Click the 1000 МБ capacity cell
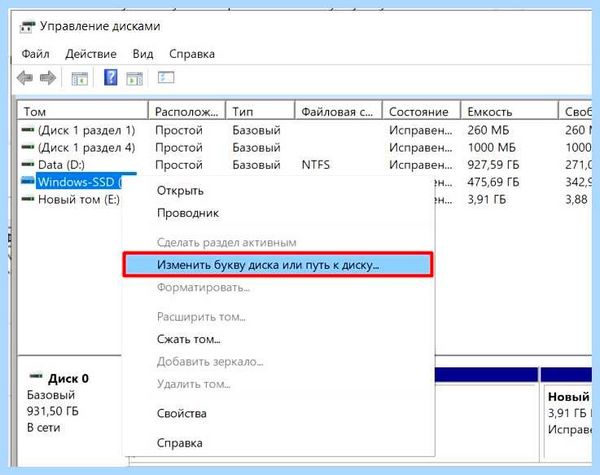The width and height of the screenshot is (600, 475). pyautogui.click(x=492, y=147)
